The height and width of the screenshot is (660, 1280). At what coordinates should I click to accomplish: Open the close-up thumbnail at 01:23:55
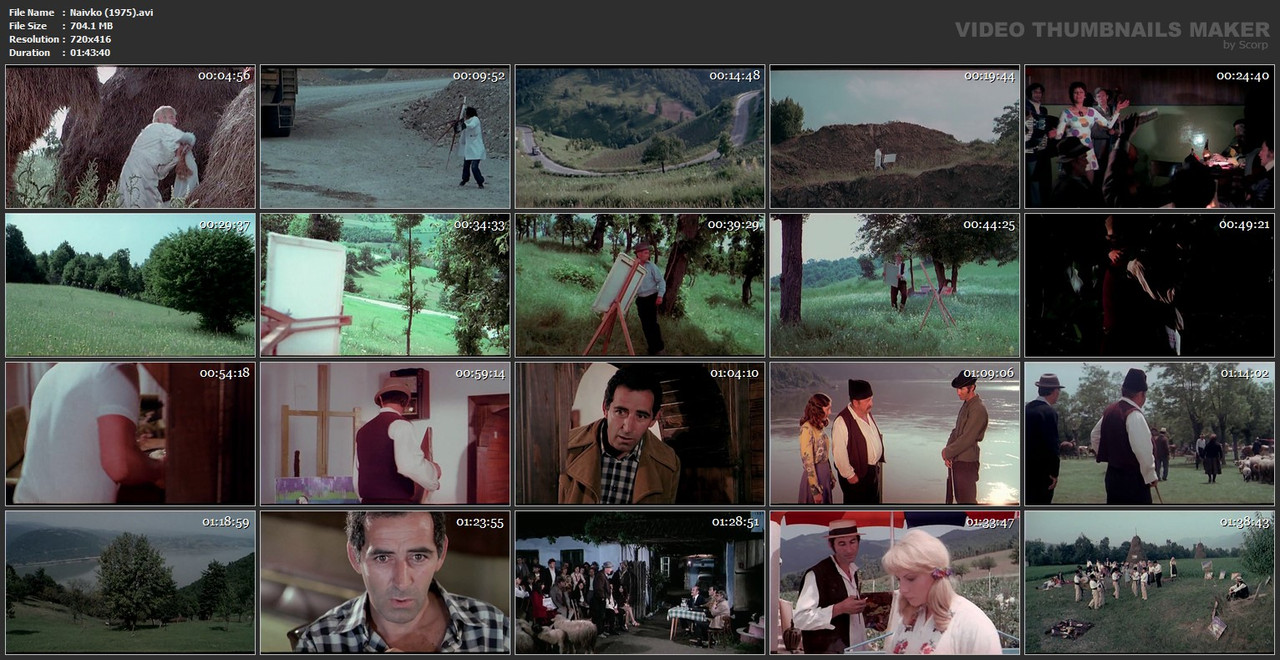[385, 583]
